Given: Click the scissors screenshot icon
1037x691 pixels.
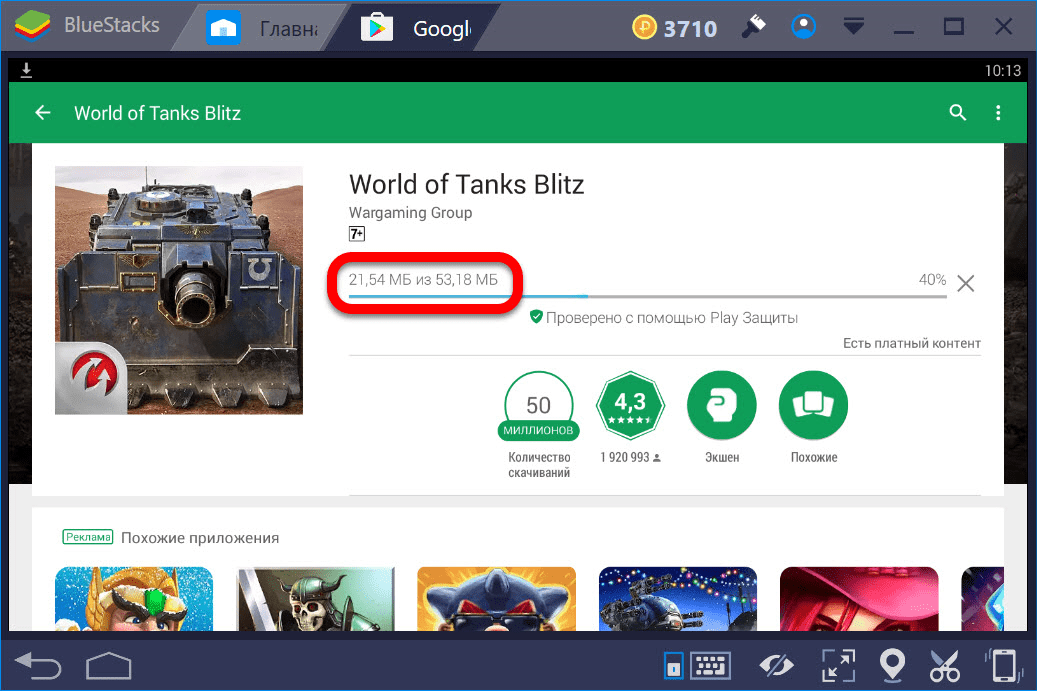Looking at the screenshot, I should tap(945, 665).
